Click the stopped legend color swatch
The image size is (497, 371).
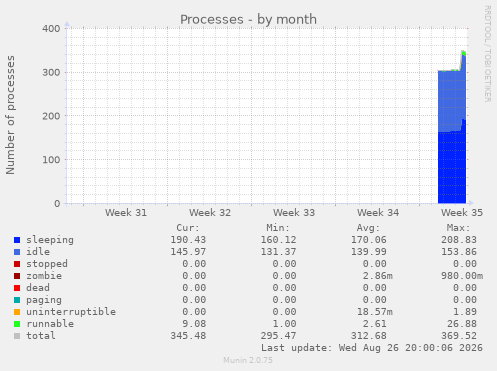pos(17,264)
